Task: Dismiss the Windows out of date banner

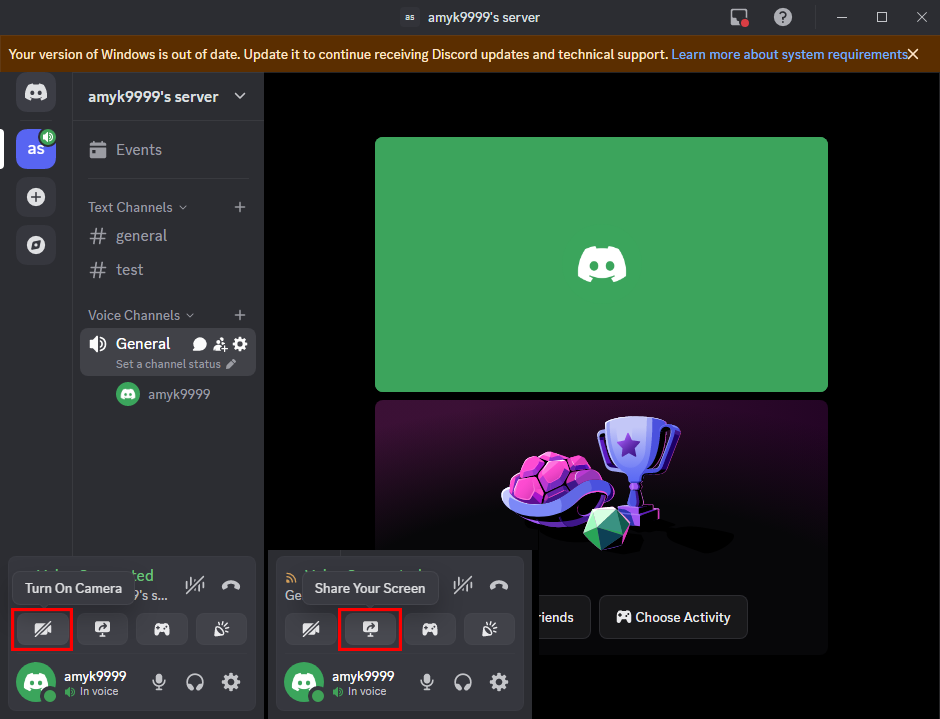Action: 913,55
